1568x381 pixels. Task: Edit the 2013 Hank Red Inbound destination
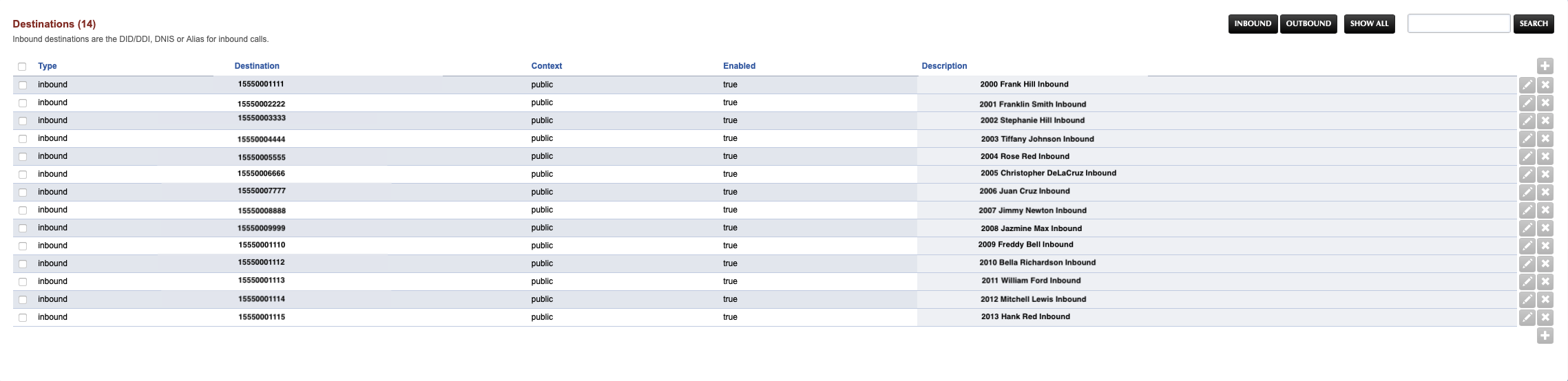click(x=1527, y=317)
